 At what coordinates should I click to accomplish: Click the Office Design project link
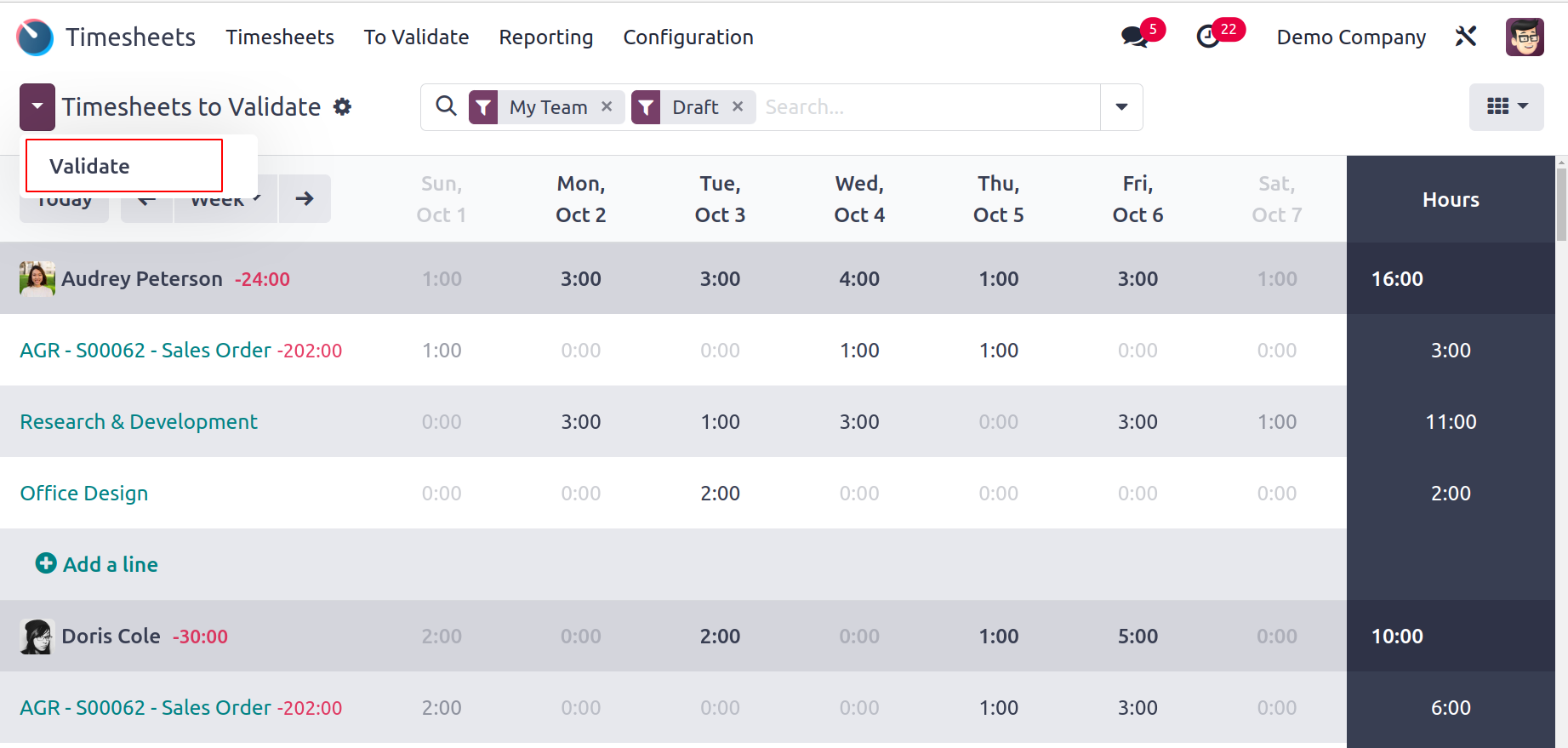pos(84,494)
